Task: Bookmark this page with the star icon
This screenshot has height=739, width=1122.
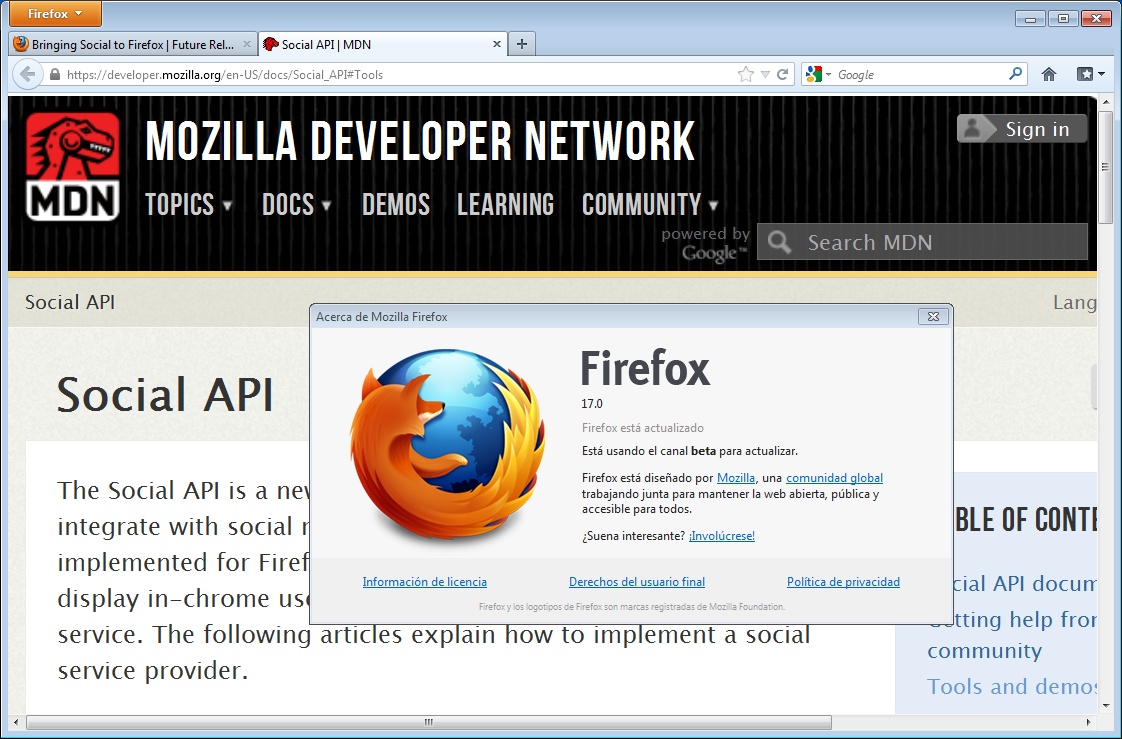Action: 746,74
